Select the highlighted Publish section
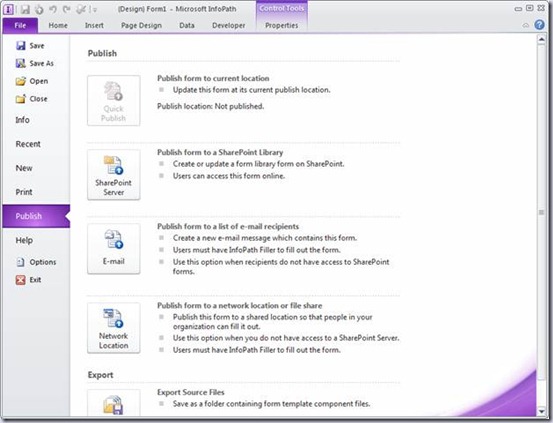Image resolution: width=553 pixels, height=423 pixels. pos(36,216)
